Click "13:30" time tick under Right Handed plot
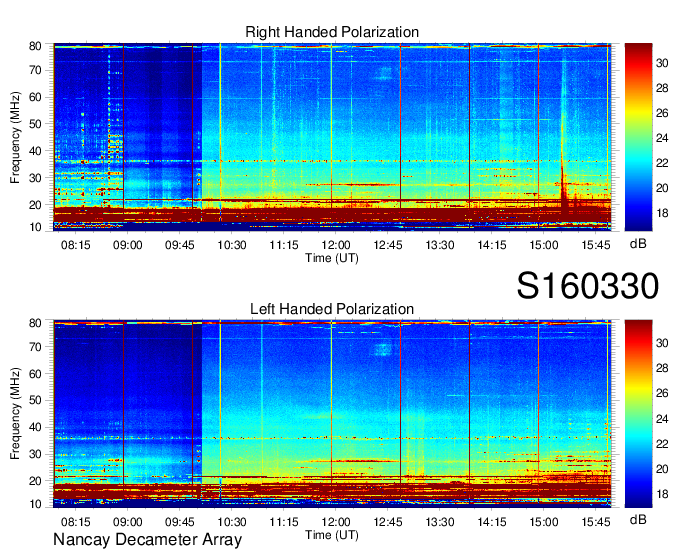 (440, 245)
